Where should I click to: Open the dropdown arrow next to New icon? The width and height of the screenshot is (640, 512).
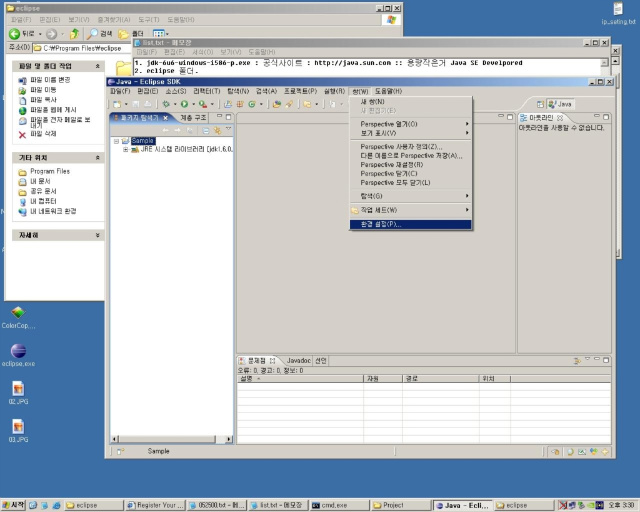click(126, 105)
